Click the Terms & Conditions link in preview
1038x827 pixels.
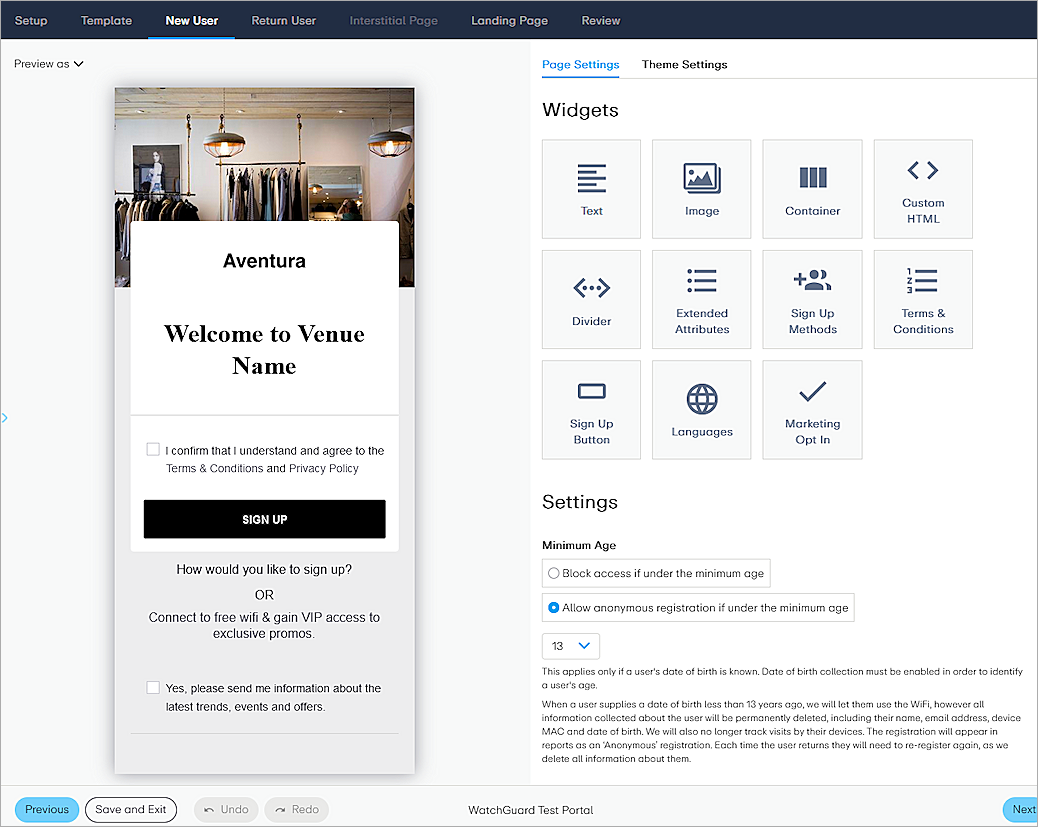tap(207, 468)
